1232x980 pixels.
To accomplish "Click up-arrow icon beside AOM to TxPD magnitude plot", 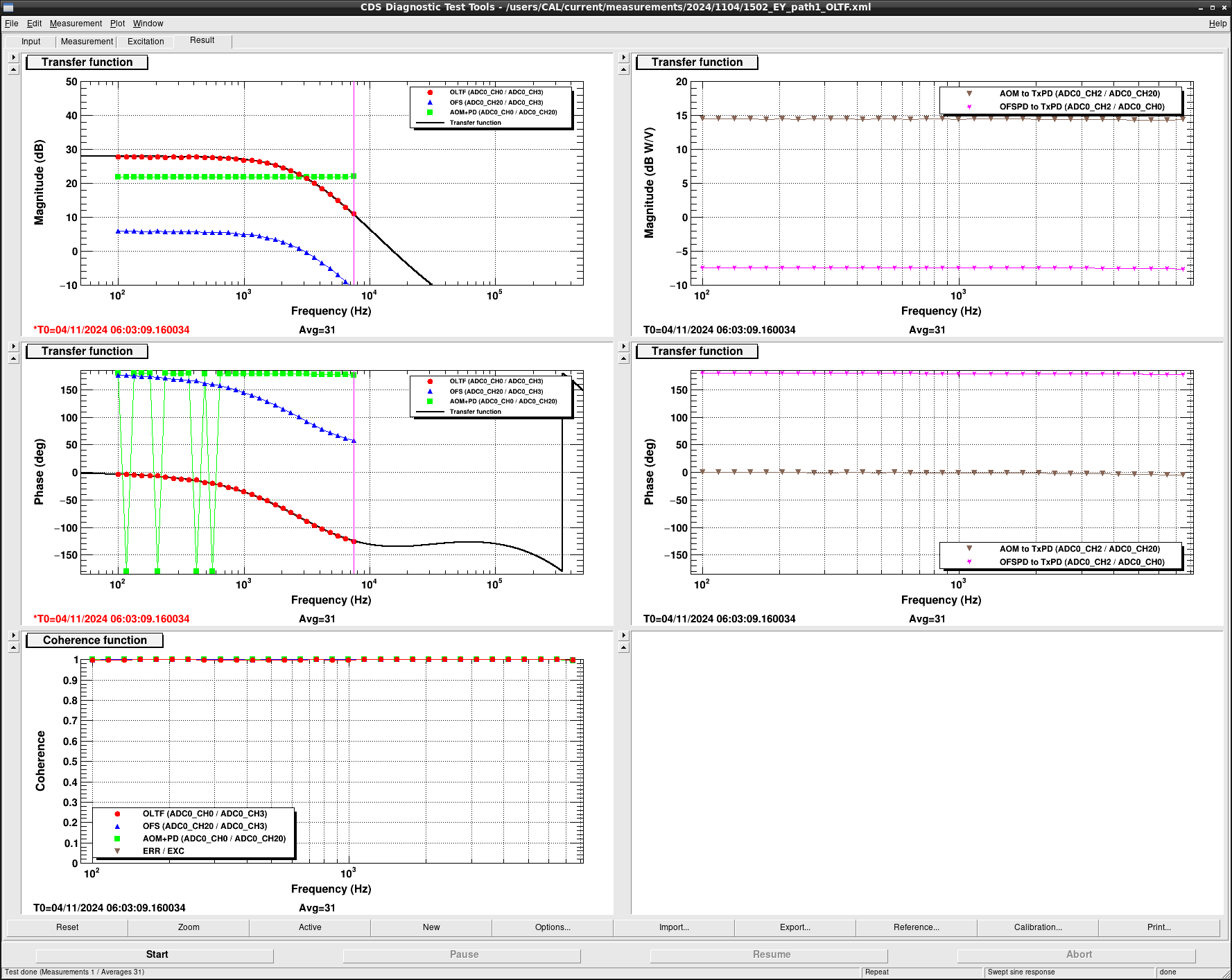I will pyautogui.click(x=623, y=70).
